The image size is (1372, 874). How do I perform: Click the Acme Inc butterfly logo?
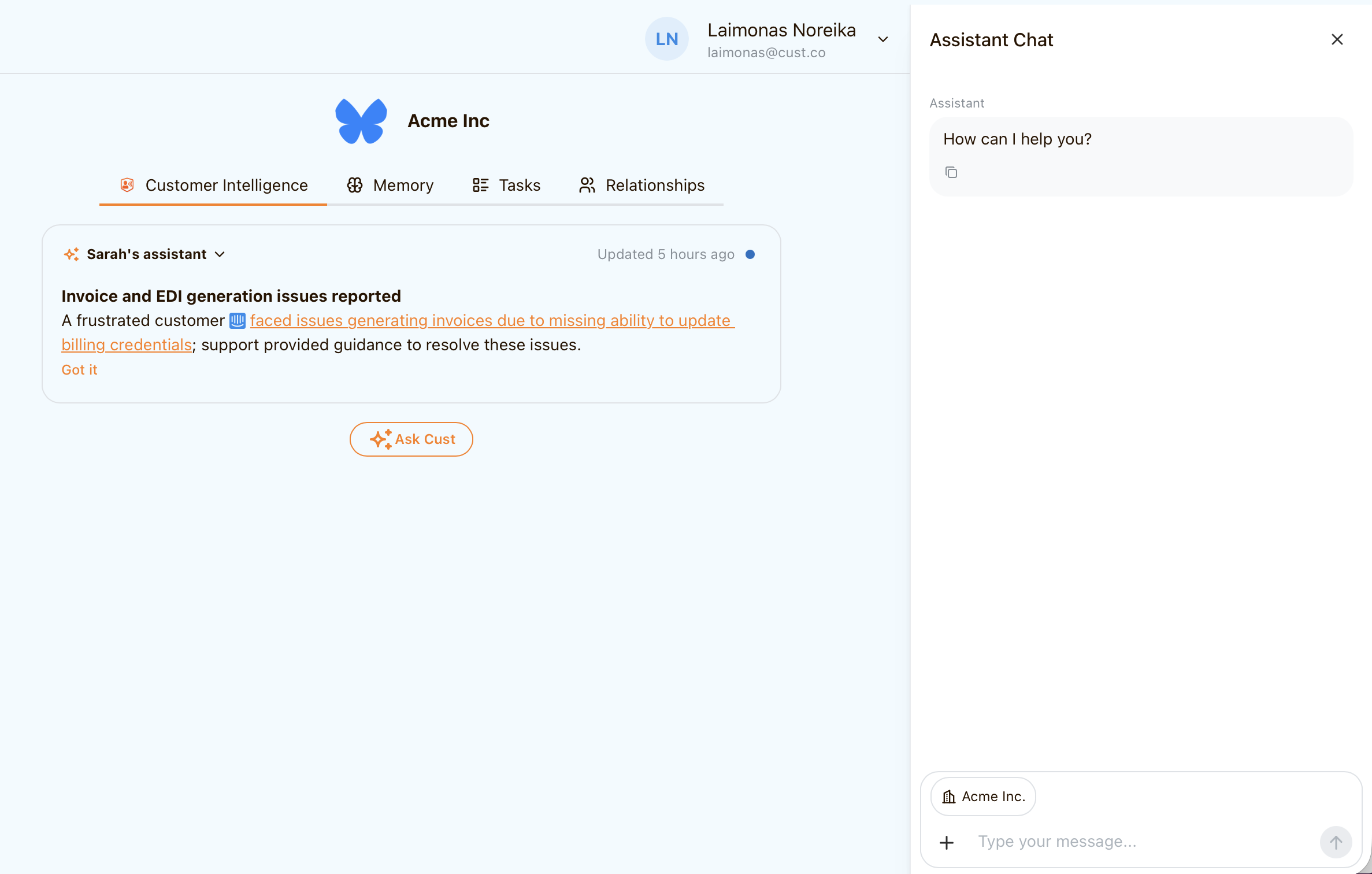point(361,121)
